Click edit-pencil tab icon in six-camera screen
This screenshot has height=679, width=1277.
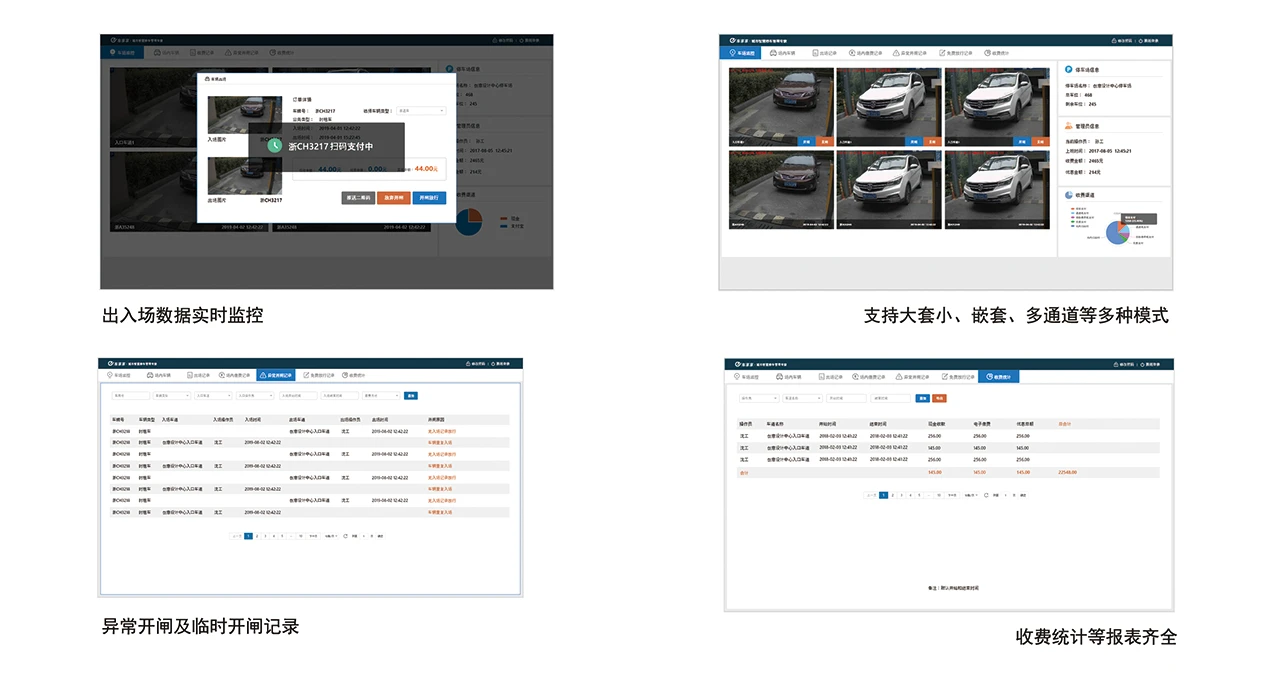point(942,52)
